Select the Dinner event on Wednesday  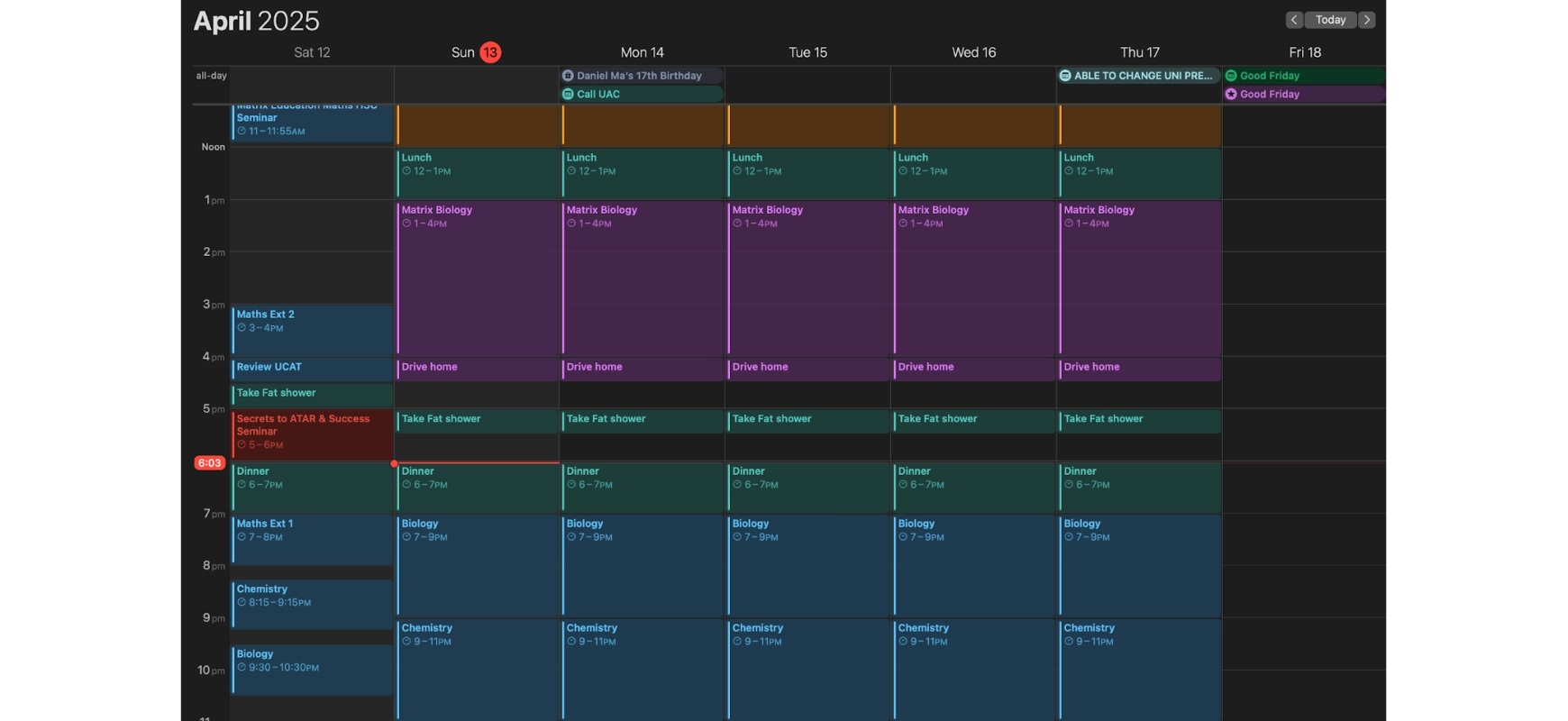(974, 487)
